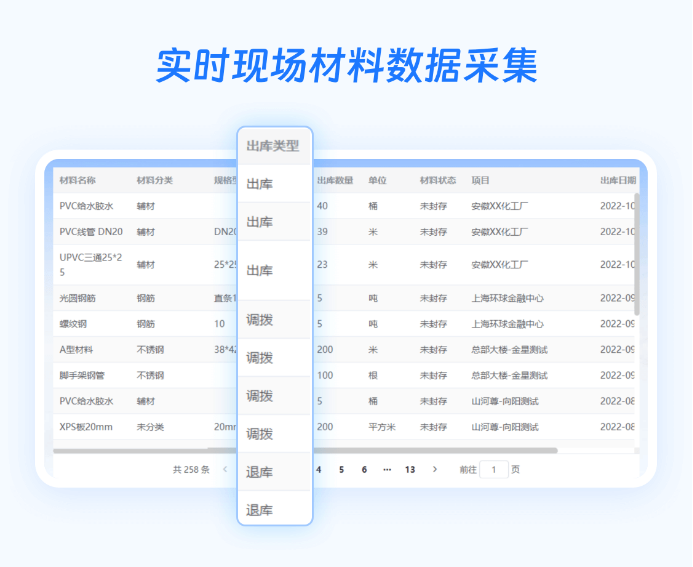Go to the next page using the right arrow

[434, 469]
